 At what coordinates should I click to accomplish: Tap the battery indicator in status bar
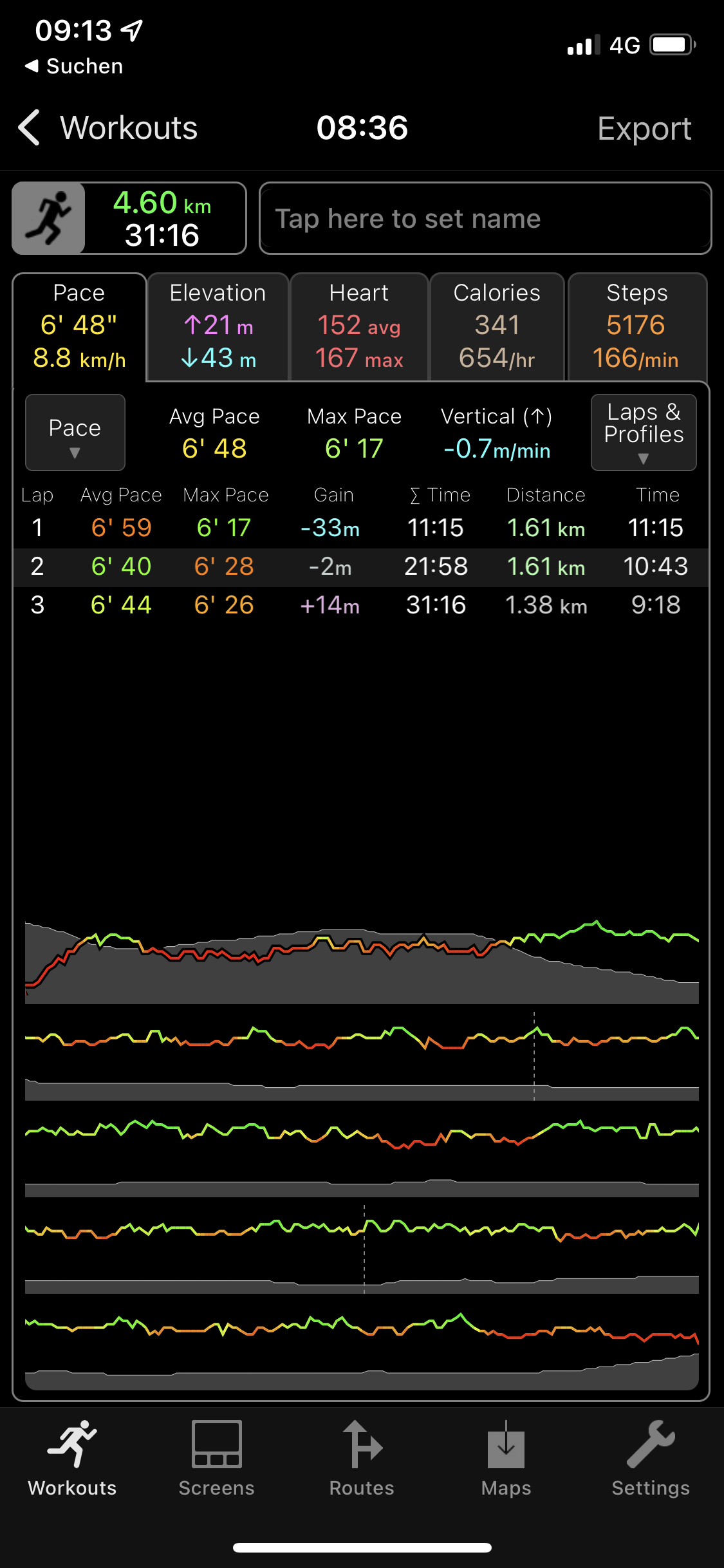tap(672, 45)
